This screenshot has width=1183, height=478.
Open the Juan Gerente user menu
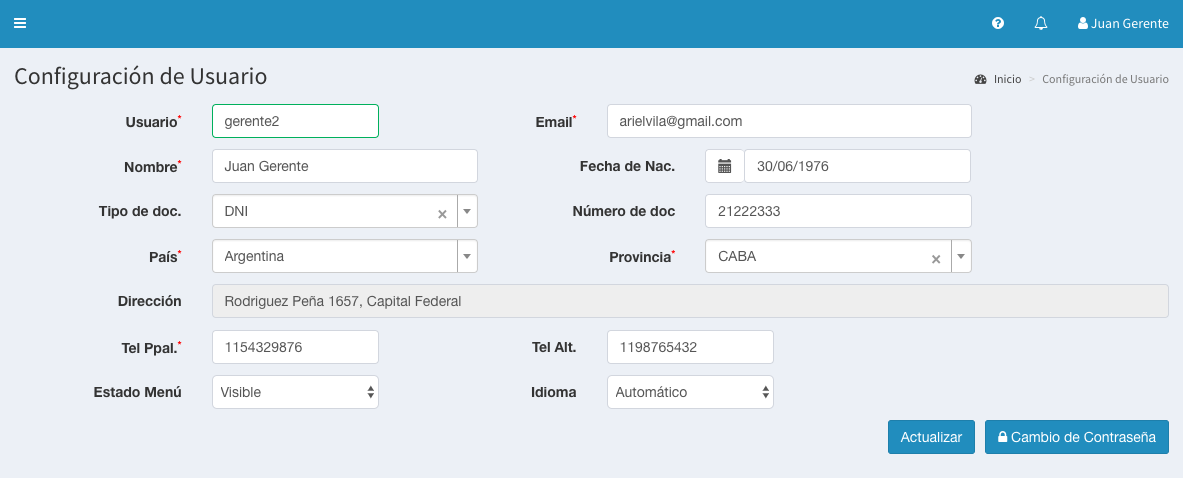pyautogui.click(x=1122, y=24)
